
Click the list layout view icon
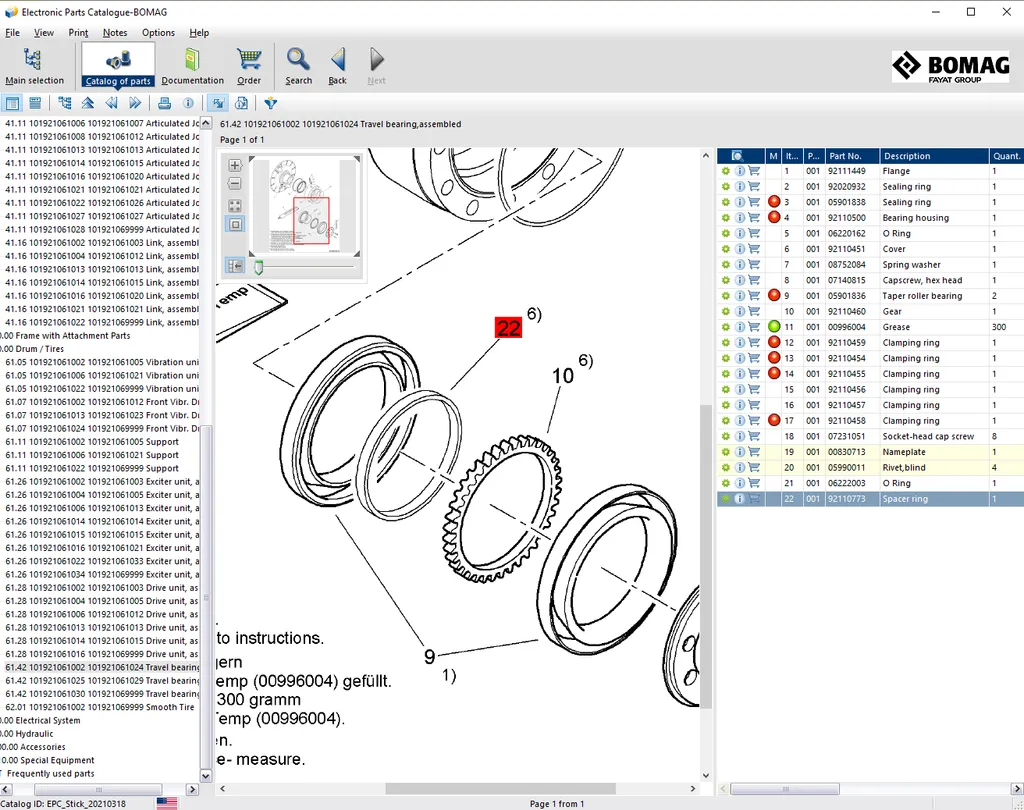[35, 103]
